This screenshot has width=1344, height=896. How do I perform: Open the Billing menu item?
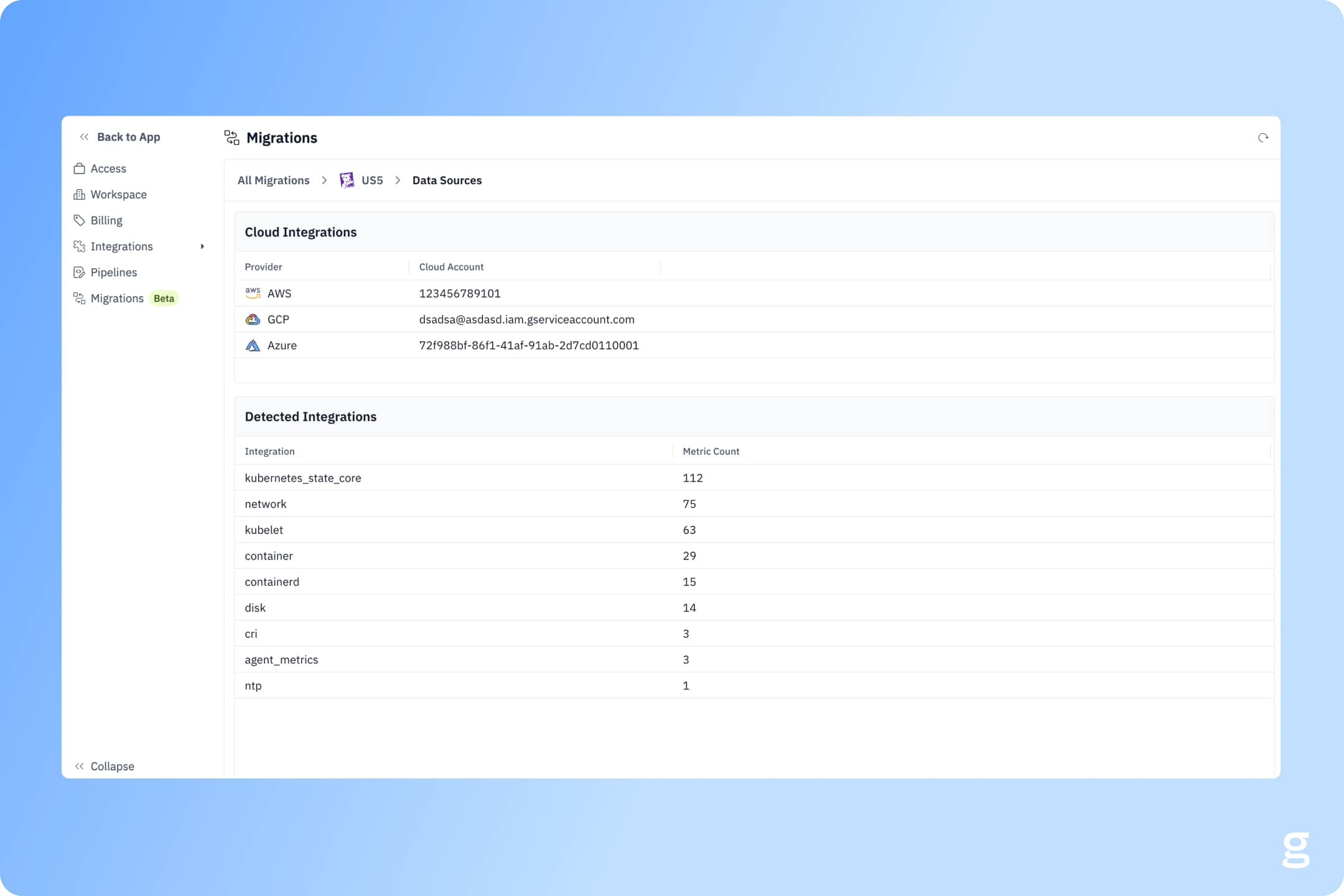pos(106,220)
